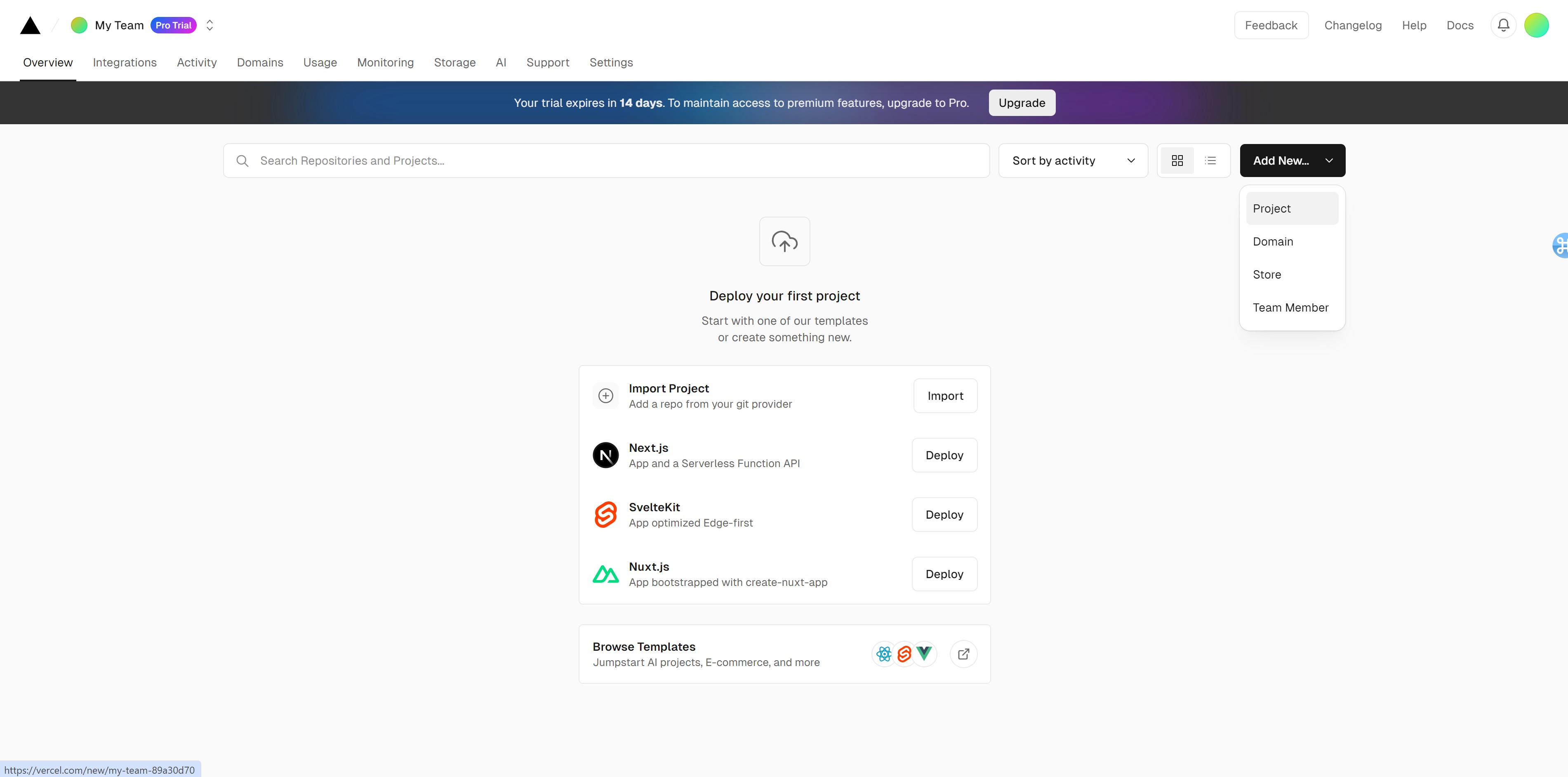Click the Import Project plus icon
Image resolution: width=1568 pixels, height=777 pixels.
coord(605,395)
